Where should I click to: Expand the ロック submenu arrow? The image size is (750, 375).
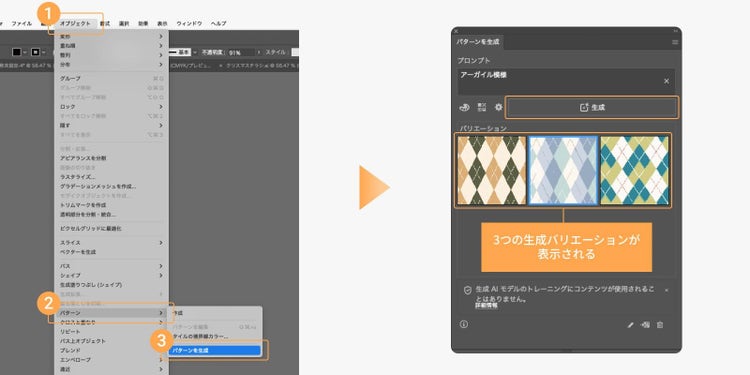pos(161,107)
